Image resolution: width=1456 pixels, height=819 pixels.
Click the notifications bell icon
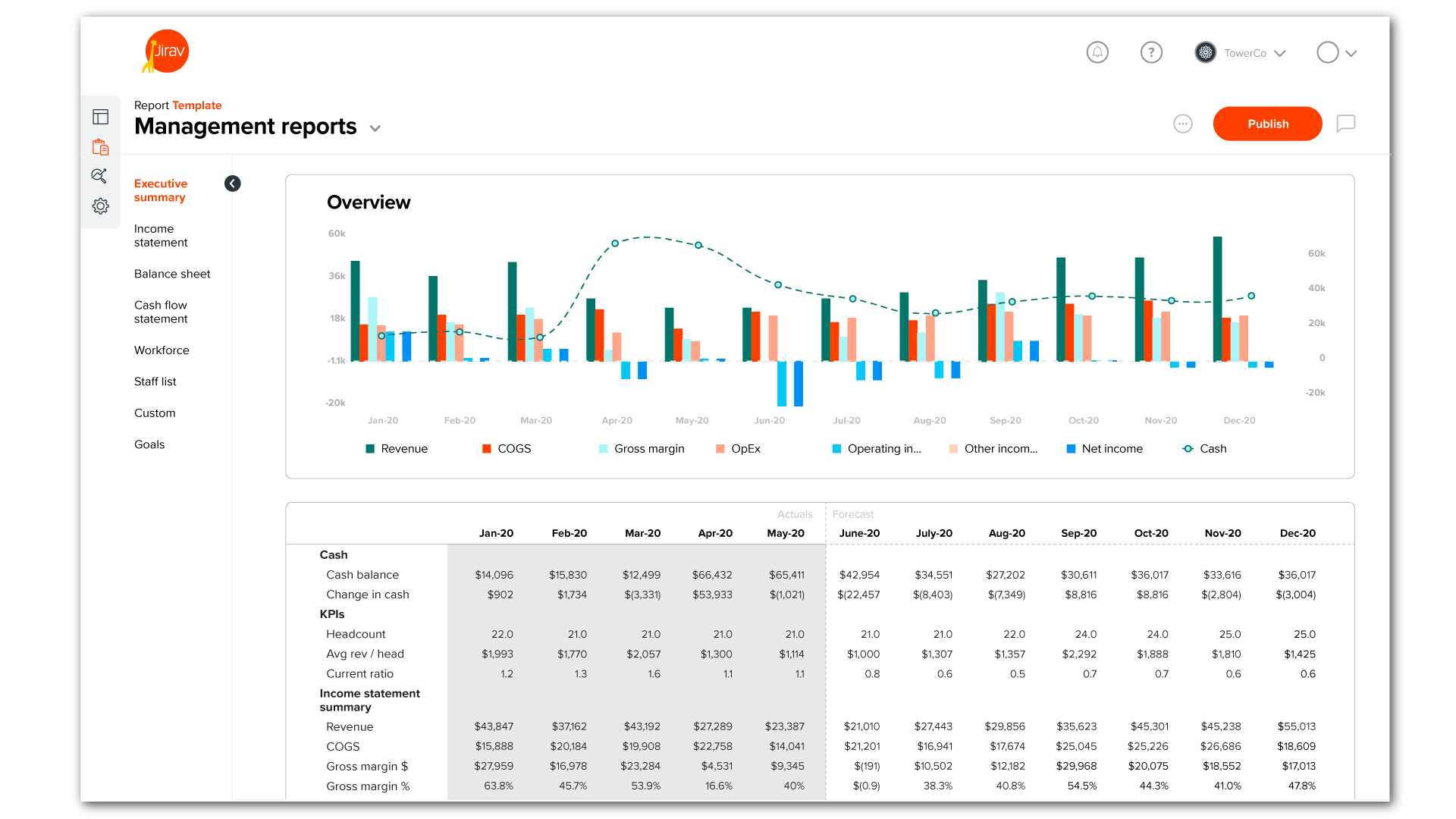coord(1097,52)
